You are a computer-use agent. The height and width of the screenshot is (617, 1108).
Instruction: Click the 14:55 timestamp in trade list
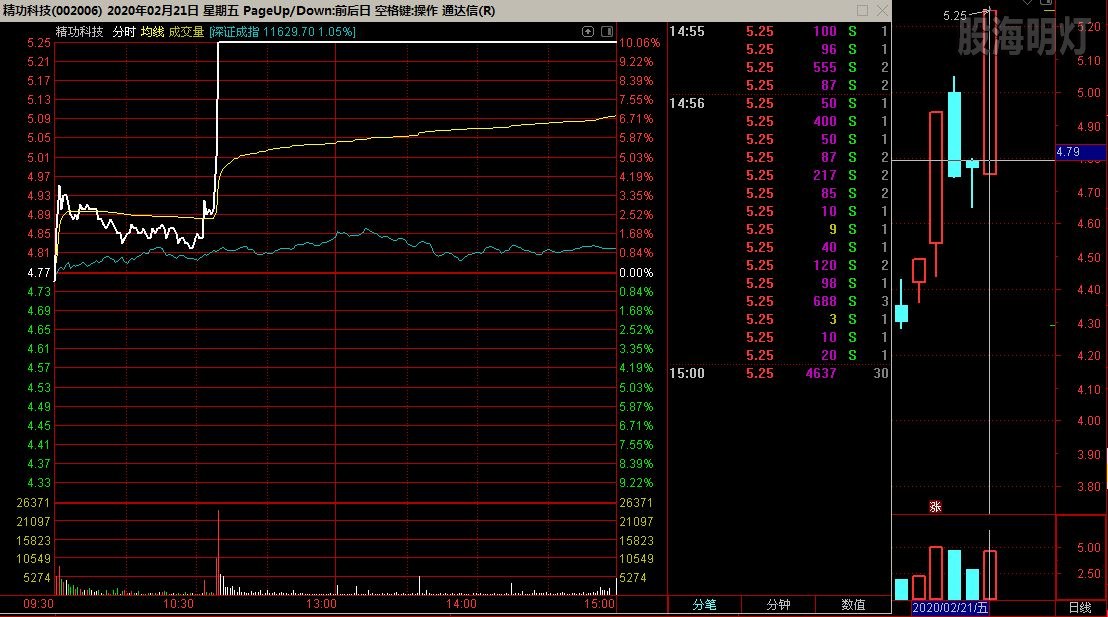pos(687,31)
